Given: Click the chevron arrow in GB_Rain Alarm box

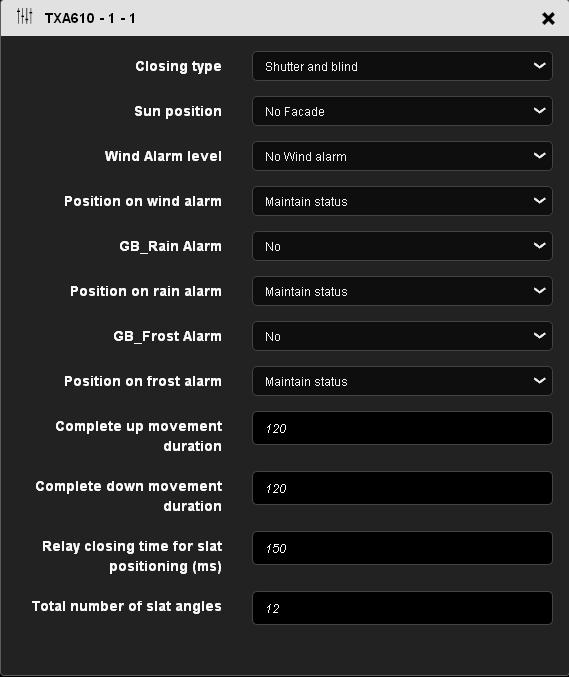Looking at the screenshot, I should pos(540,246).
